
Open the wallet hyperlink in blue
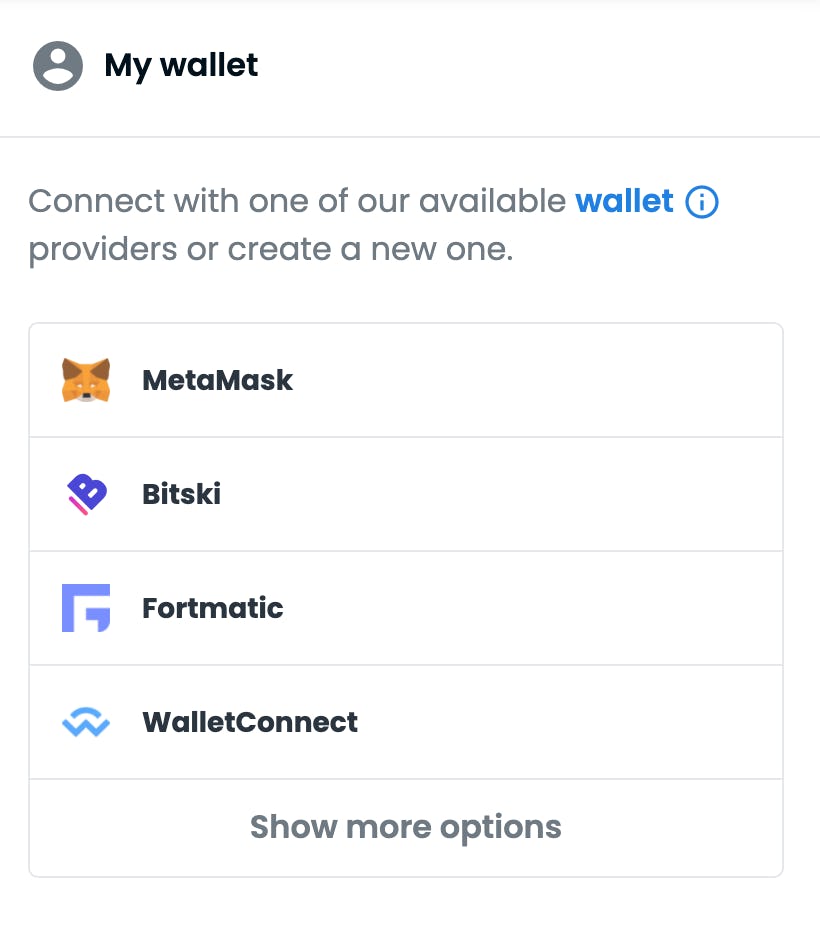[624, 201]
